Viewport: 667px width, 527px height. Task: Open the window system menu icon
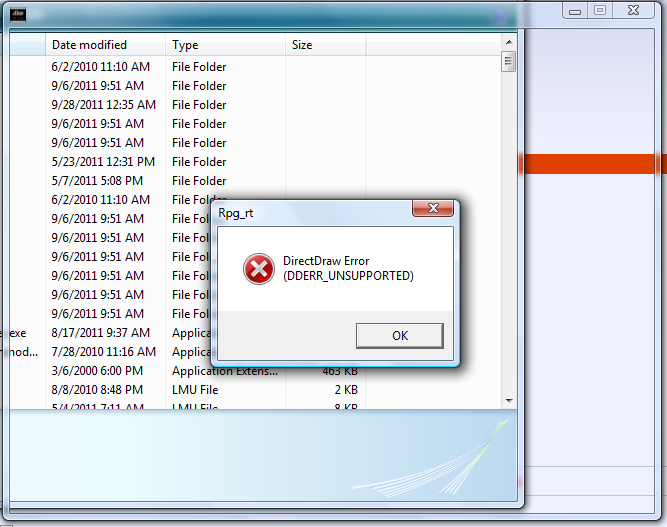tap(18, 15)
